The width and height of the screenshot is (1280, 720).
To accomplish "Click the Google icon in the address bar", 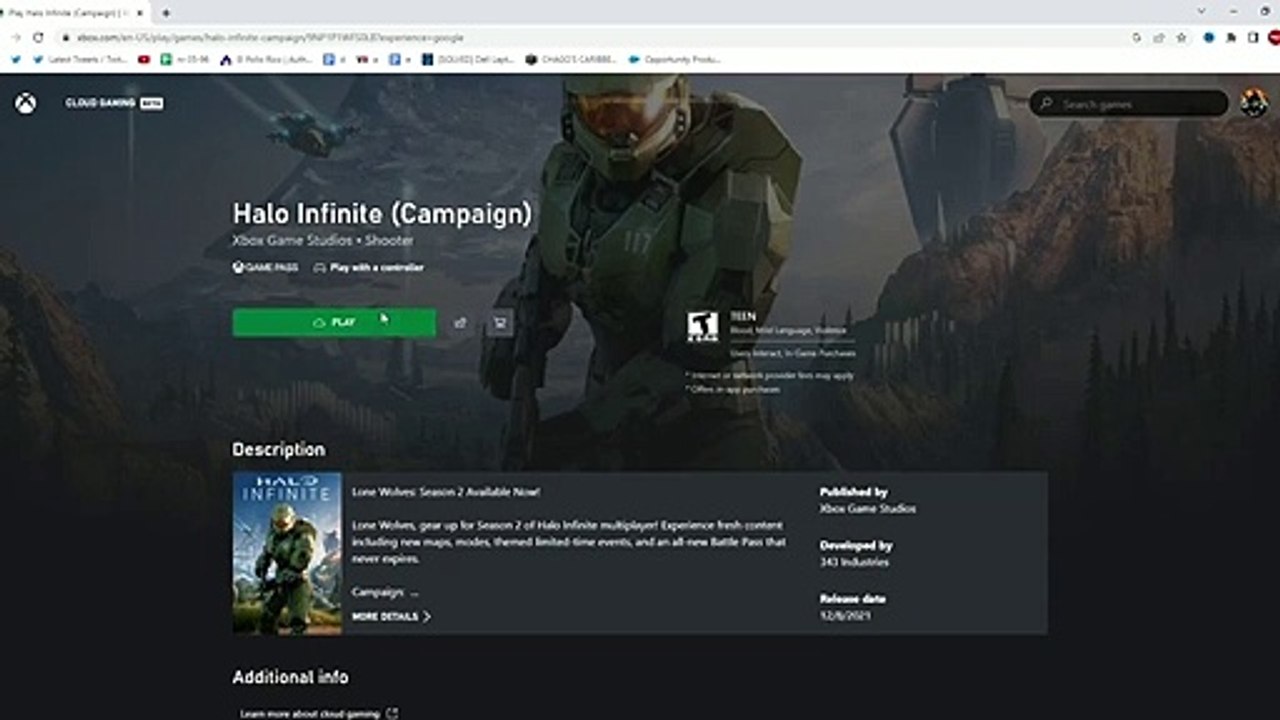I will (1137, 37).
